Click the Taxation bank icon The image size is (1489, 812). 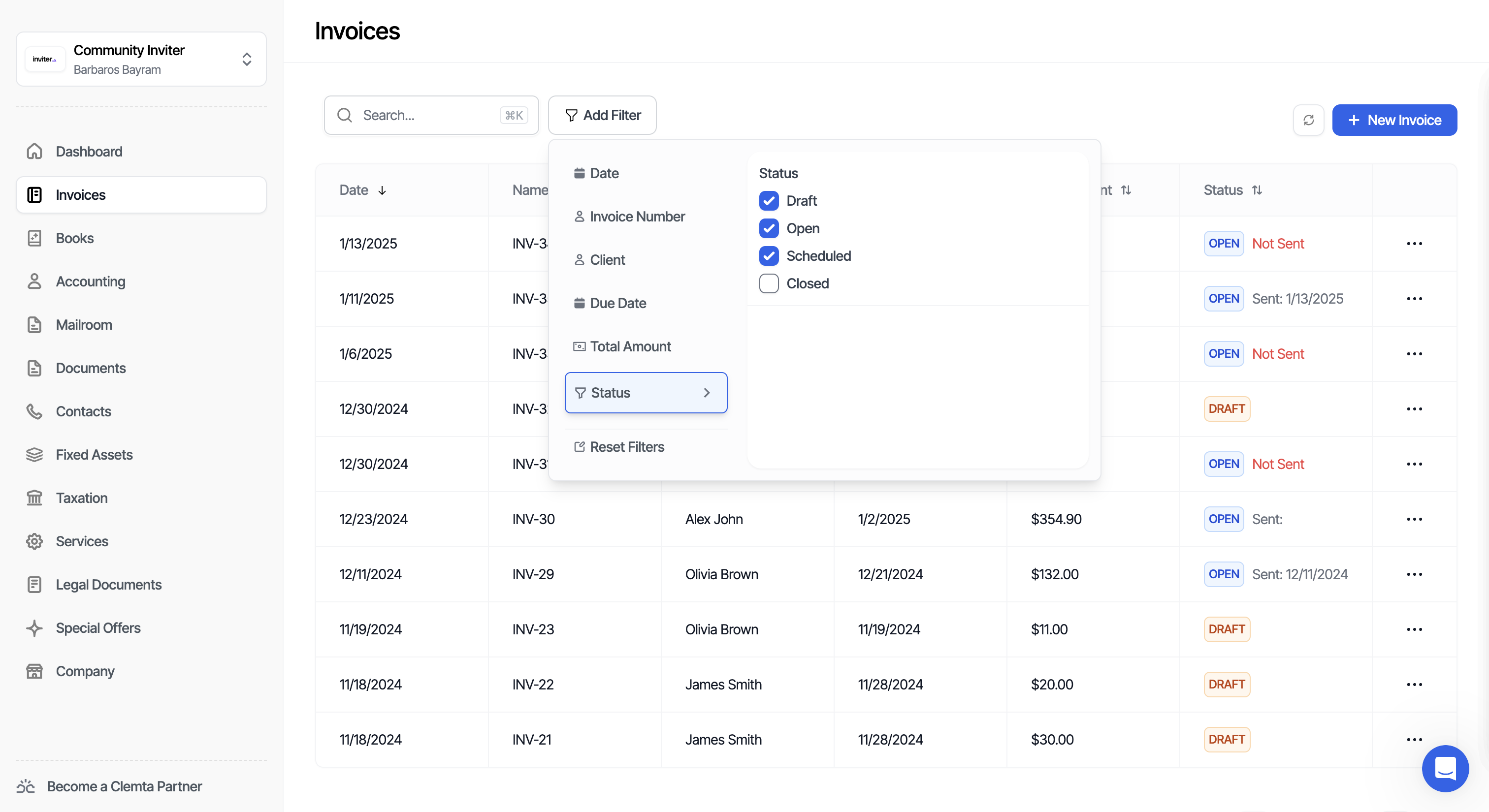tap(34, 498)
